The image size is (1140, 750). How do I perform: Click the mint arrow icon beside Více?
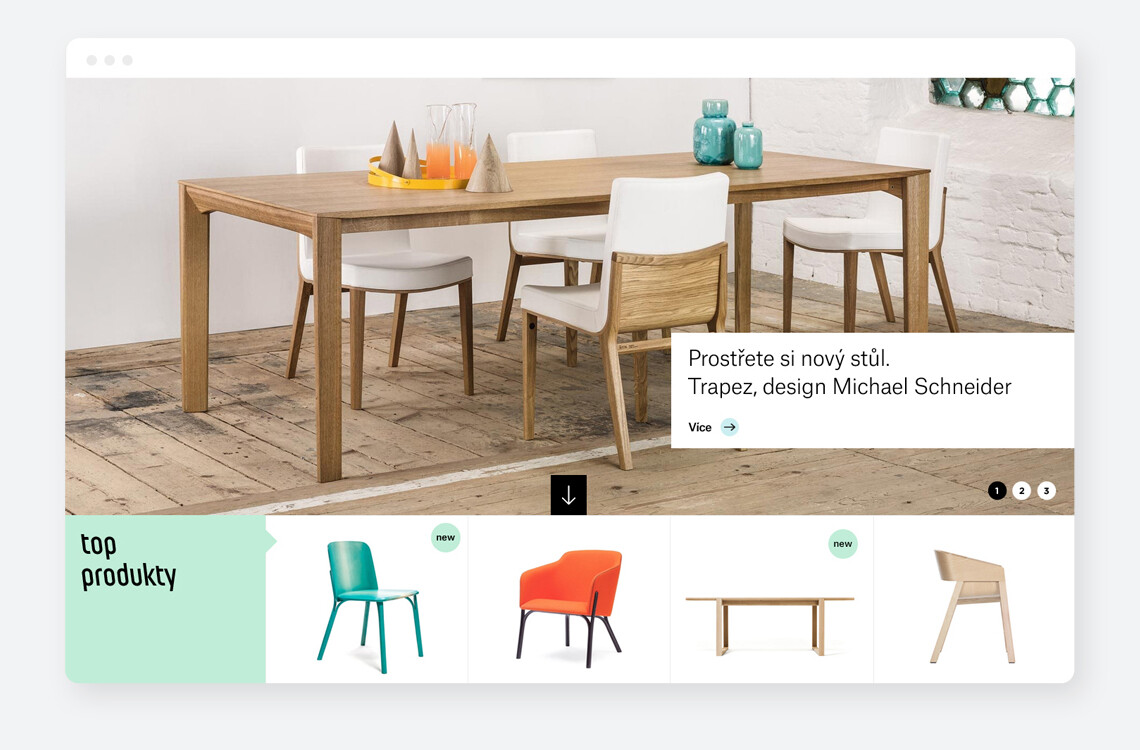(x=729, y=427)
